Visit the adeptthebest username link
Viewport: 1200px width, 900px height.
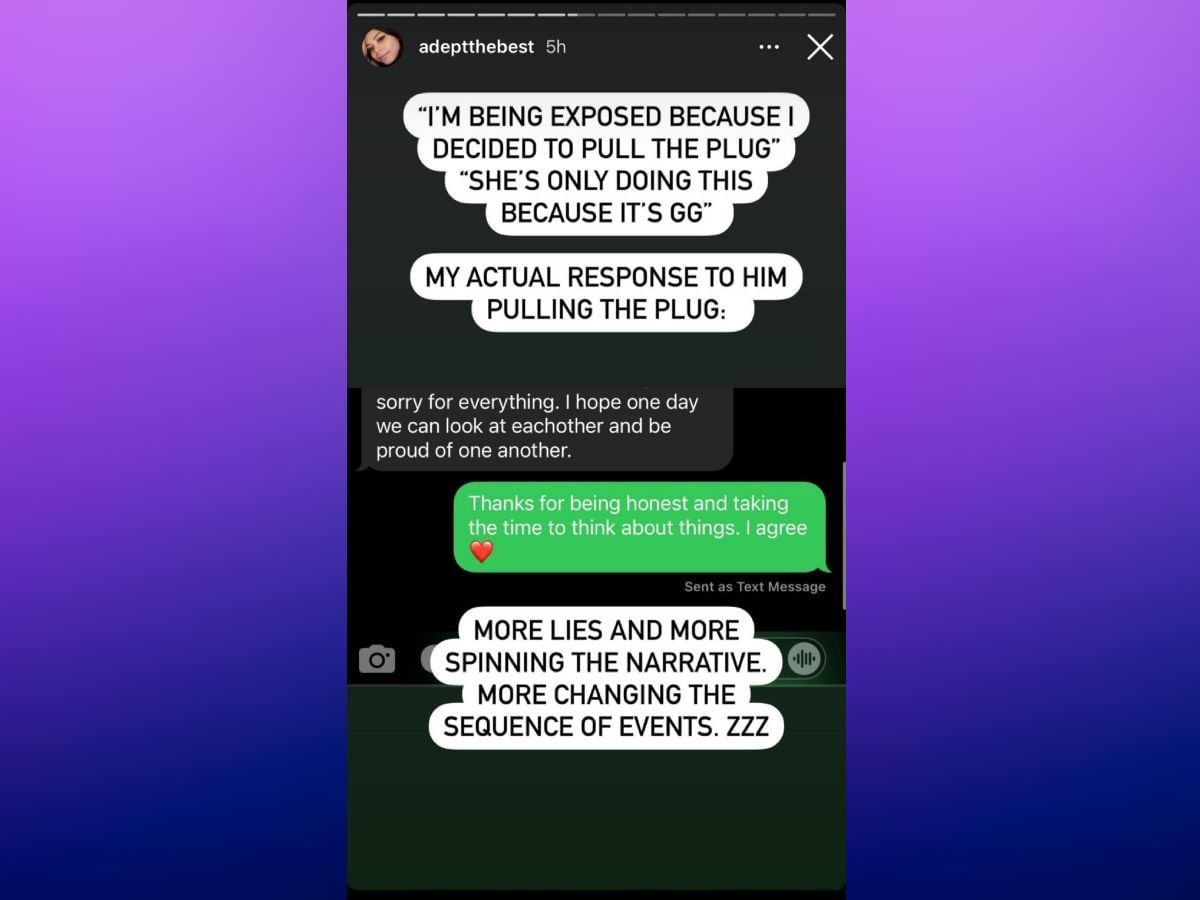476,47
